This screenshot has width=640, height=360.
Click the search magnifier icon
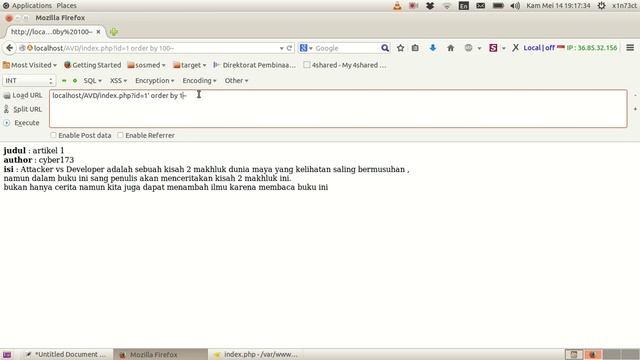(385, 48)
